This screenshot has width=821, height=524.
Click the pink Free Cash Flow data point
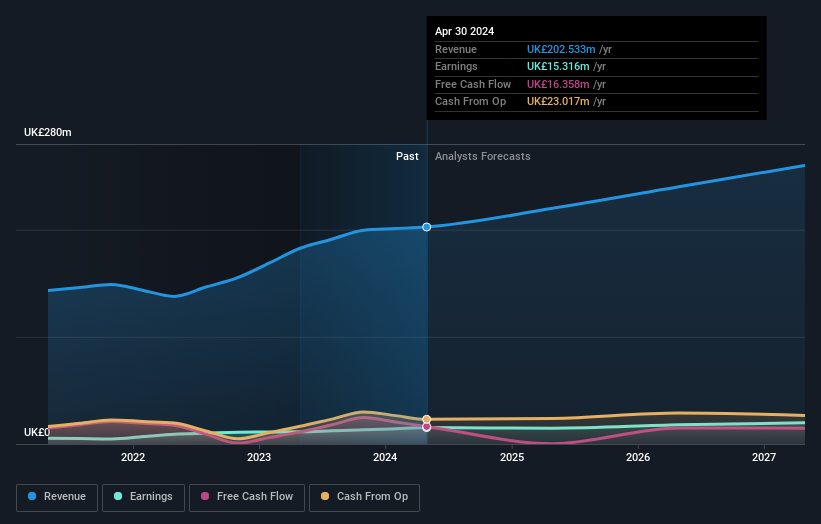pyautogui.click(x=427, y=427)
